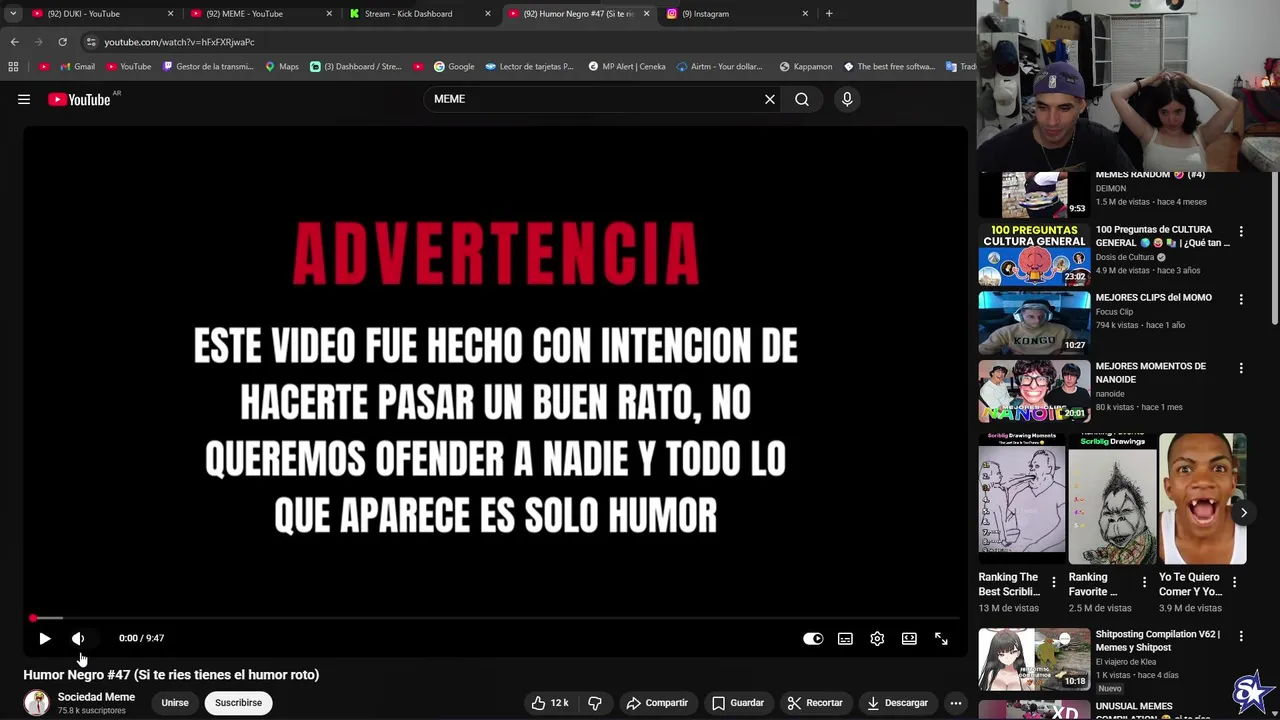Open Yo Te Quiero Comer short thumbnail

[1202, 499]
